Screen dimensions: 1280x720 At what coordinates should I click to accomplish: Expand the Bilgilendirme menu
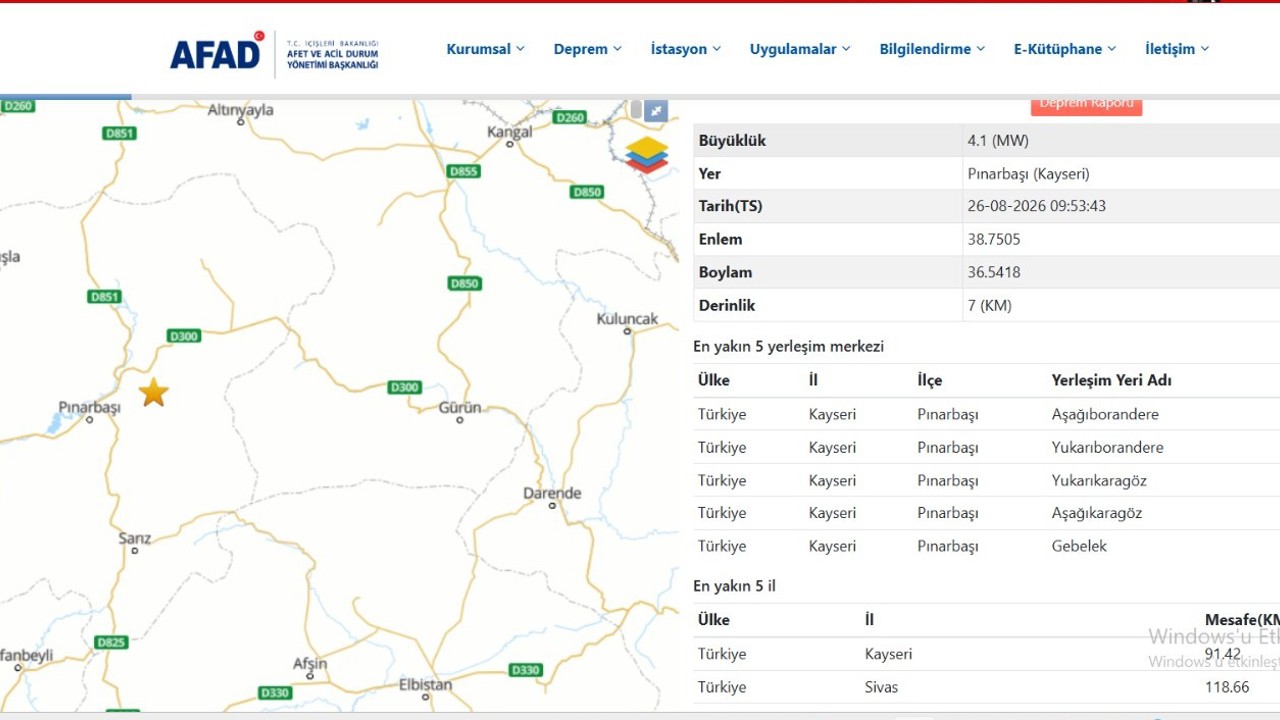coord(932,49)
